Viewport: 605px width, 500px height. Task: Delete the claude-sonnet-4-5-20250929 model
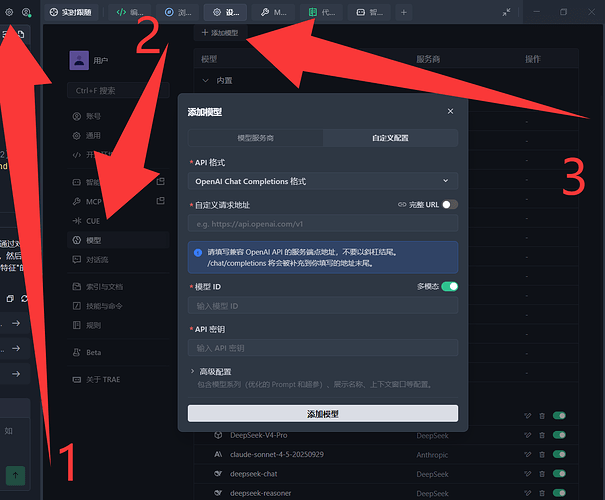point(542,454)
